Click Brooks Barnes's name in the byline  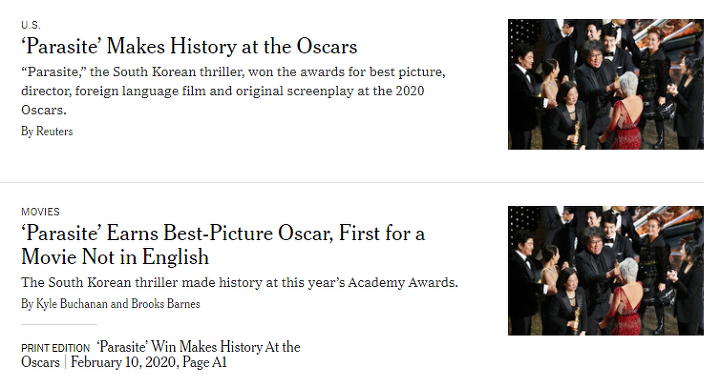[166, 304]
